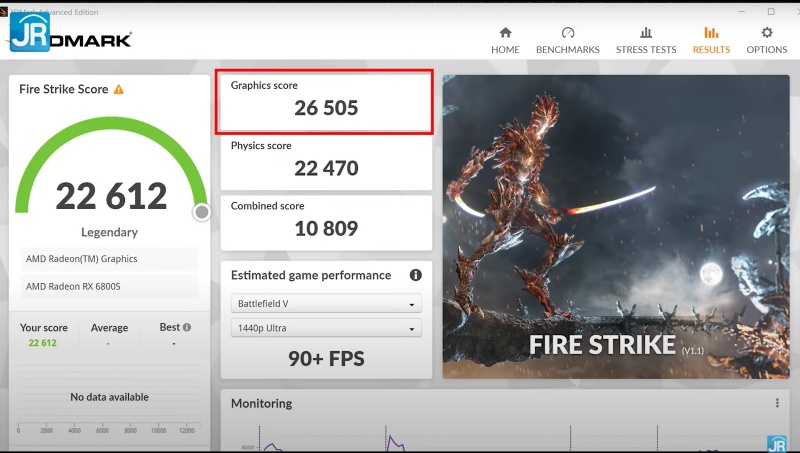Click AMD Radeon RX 6800S entry
The image size is (800, 453).
click(x=109, y=286)
